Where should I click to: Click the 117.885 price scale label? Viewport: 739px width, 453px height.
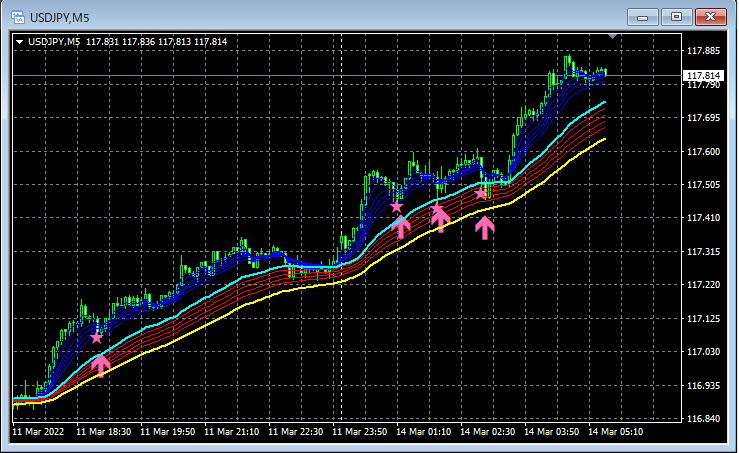(x=703, y=51)
